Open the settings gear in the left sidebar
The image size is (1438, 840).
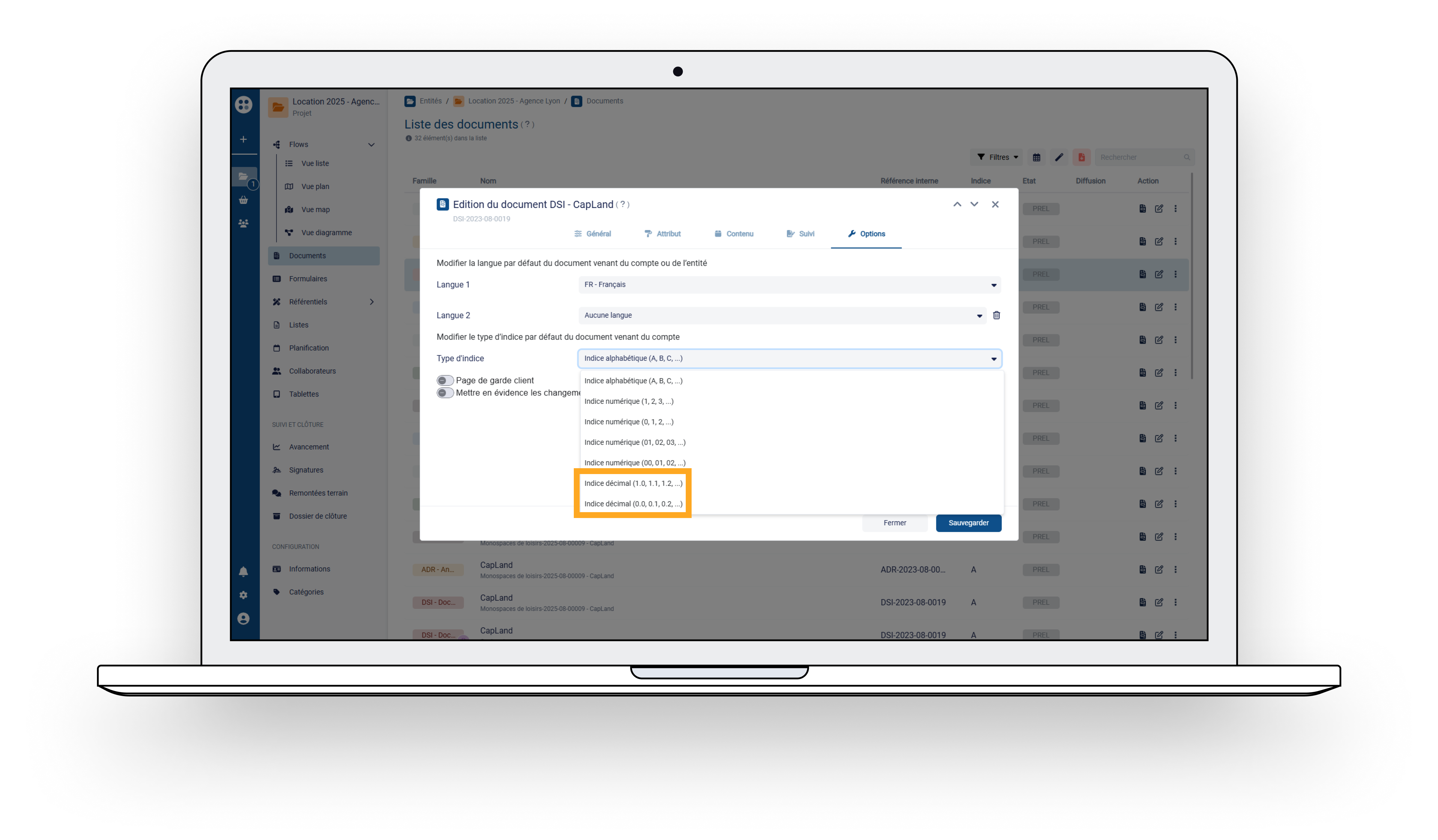pyautogui.click(x=244, y=595)
